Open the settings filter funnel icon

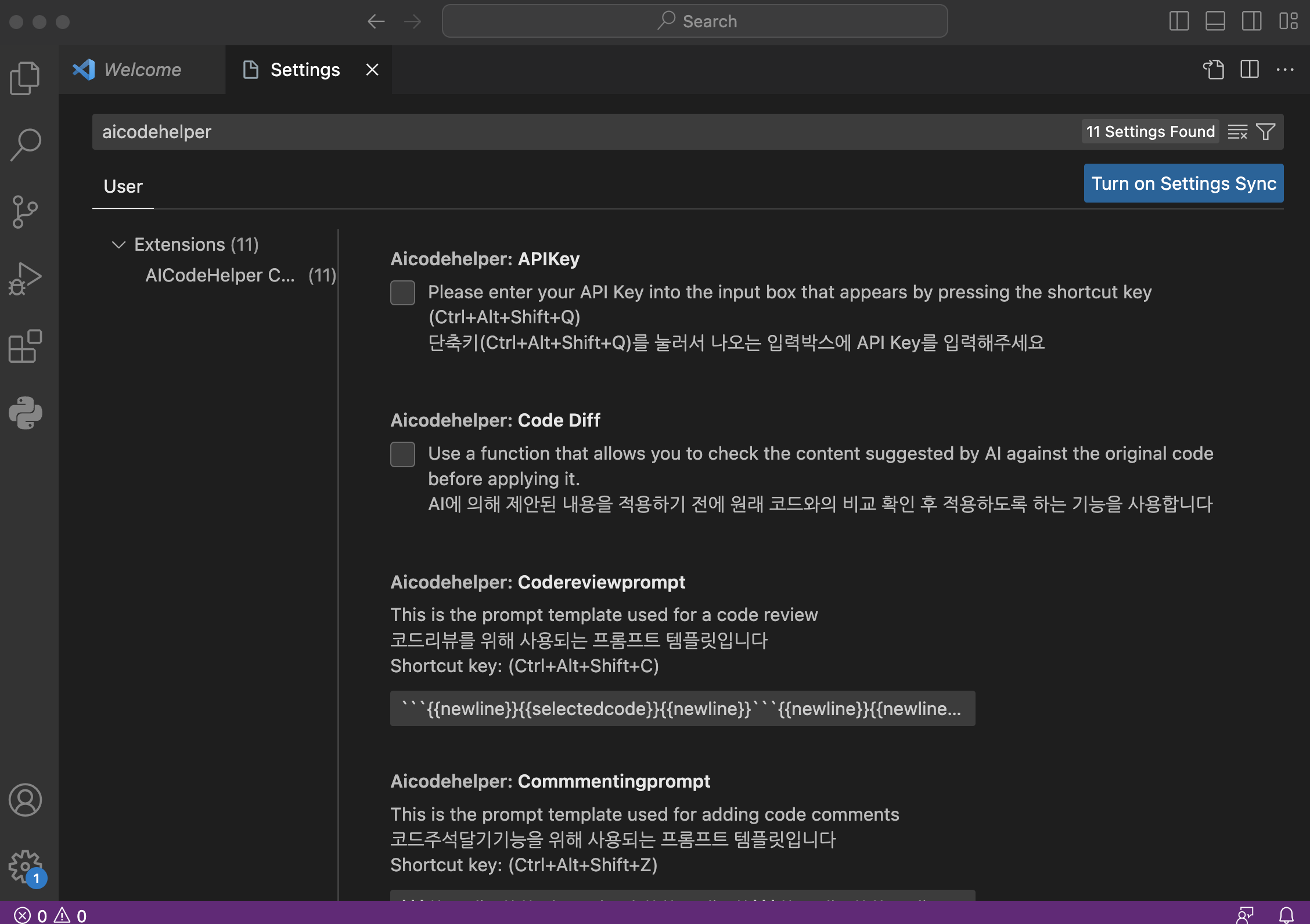point(1266,132)
